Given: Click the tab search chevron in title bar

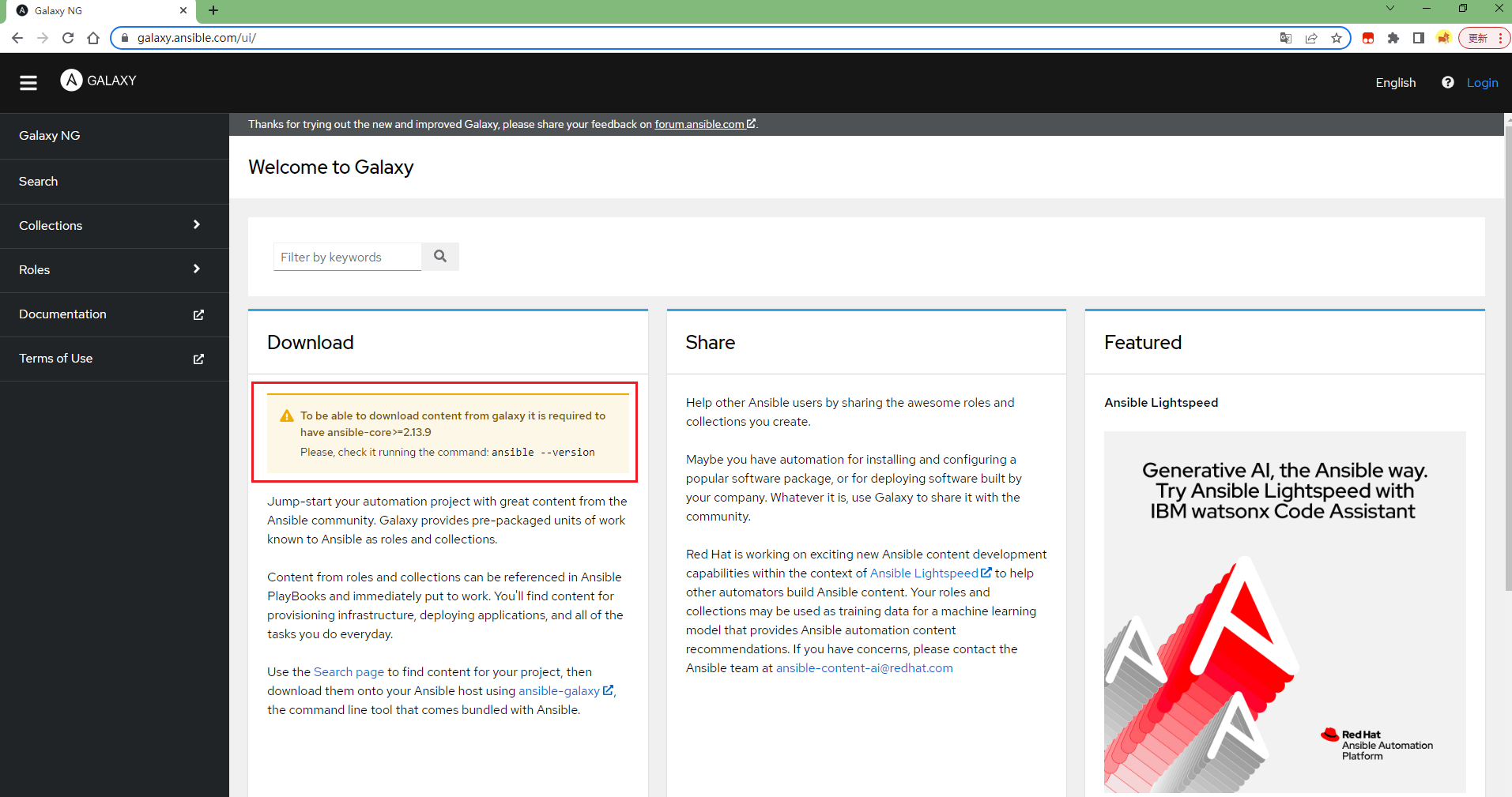Looking at the screenshot, I should (x=1390, y=8).
